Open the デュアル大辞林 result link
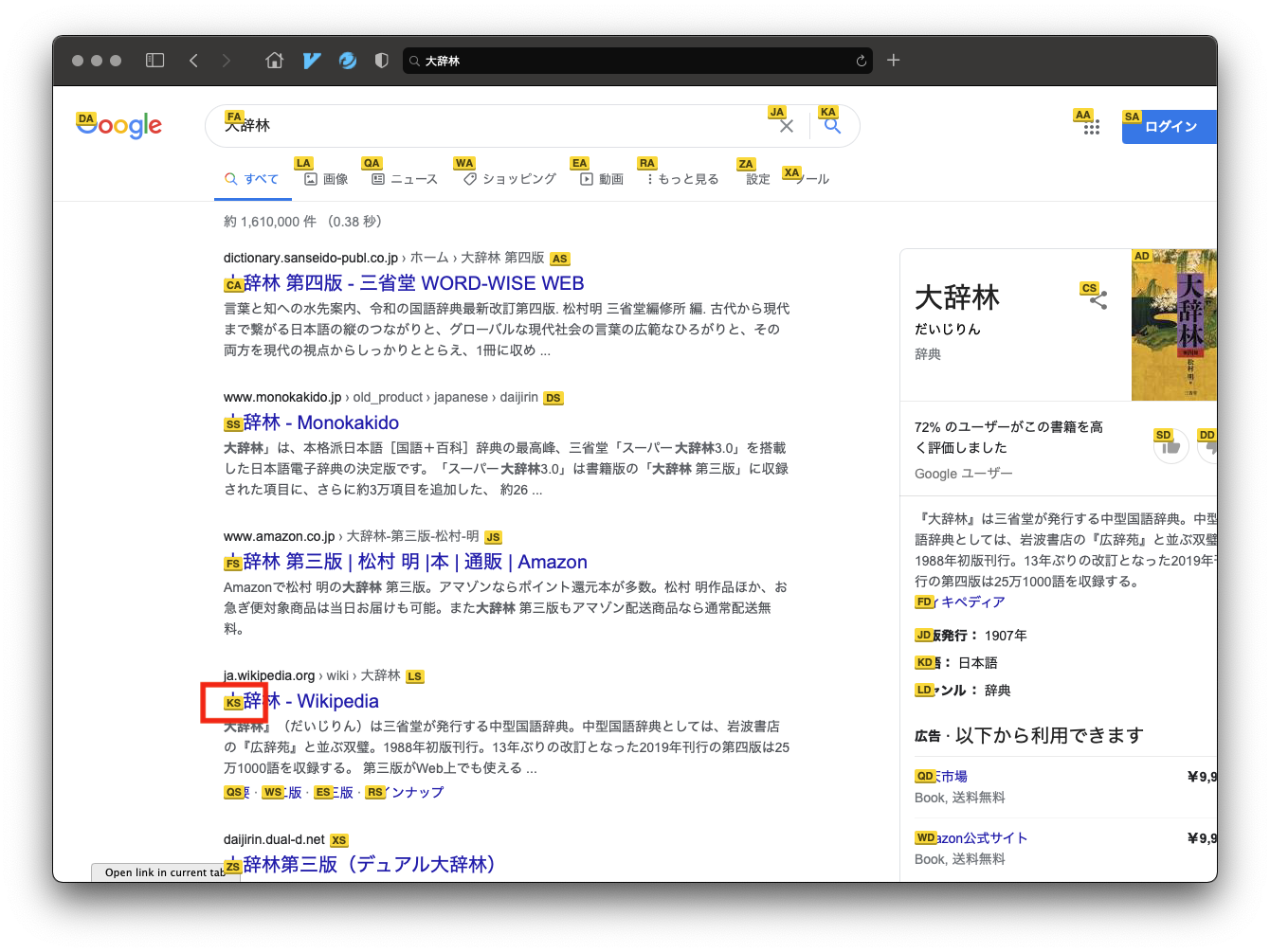Viewport: 1270px width, 952px height. click(360, 864)
